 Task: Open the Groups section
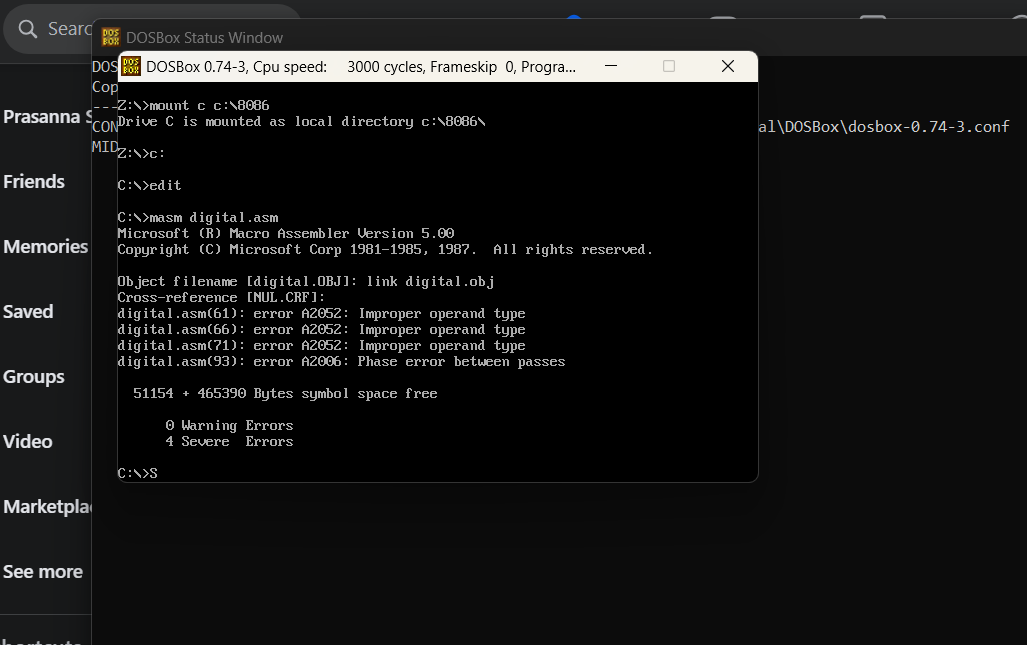click(x=34, y=377)
